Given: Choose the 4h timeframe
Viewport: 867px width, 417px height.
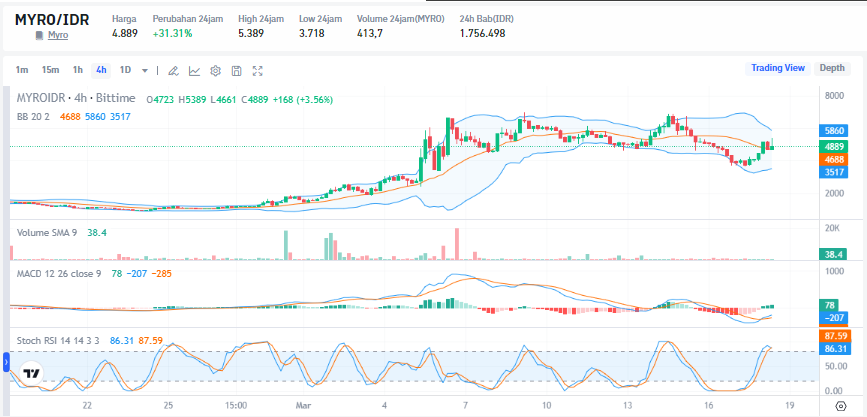Looking at the screenshot, I should pos(101,70).
